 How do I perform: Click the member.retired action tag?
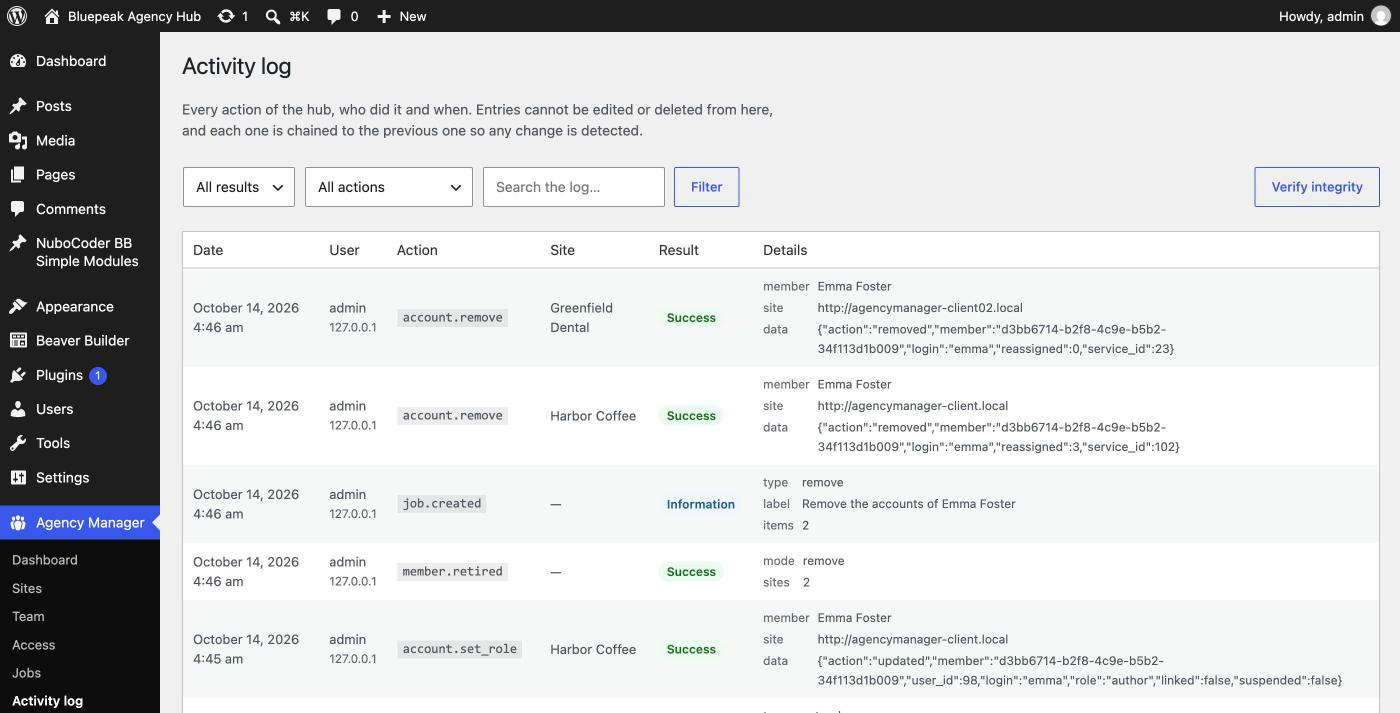pyautogui.click(x=452, y=572)
